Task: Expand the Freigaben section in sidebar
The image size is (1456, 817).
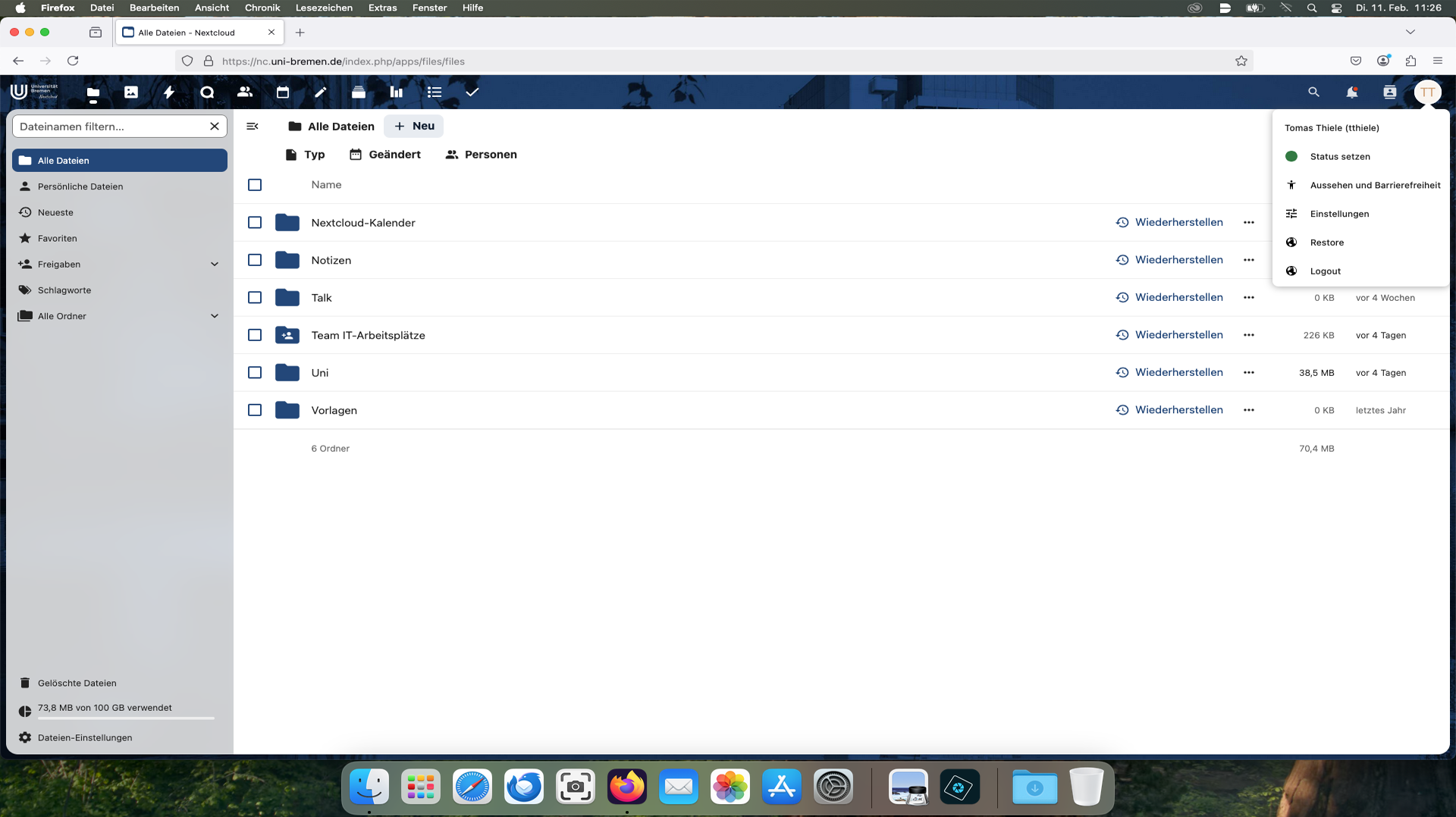Action: tap(215, 265)
